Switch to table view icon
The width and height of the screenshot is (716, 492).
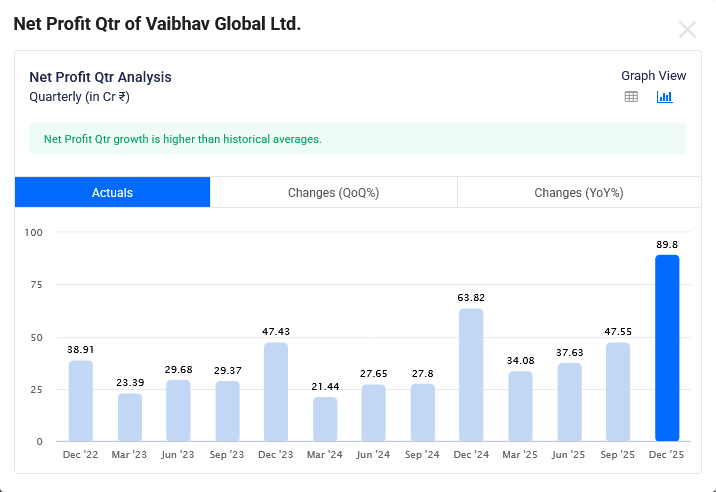point(631,97)
